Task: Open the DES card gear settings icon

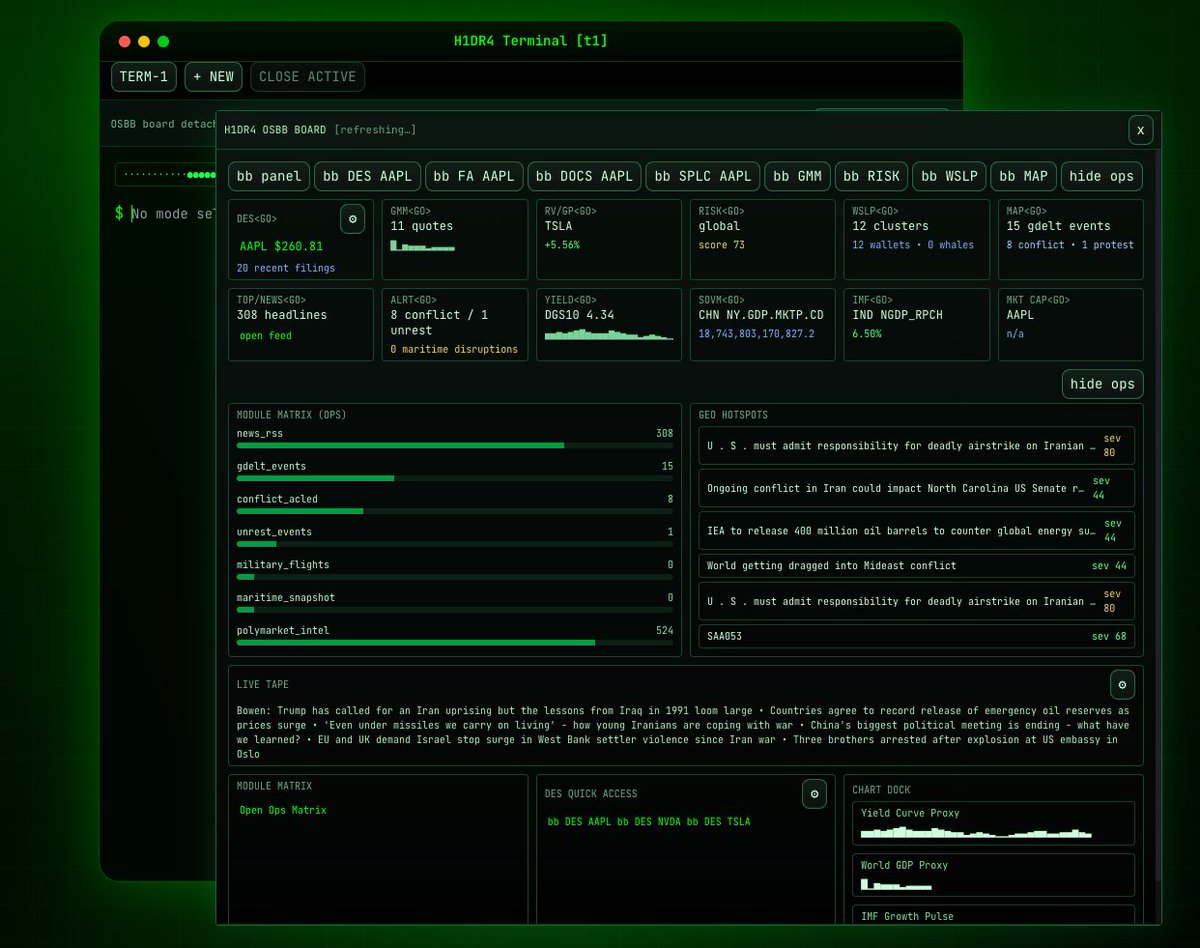Action: (352, 218)
